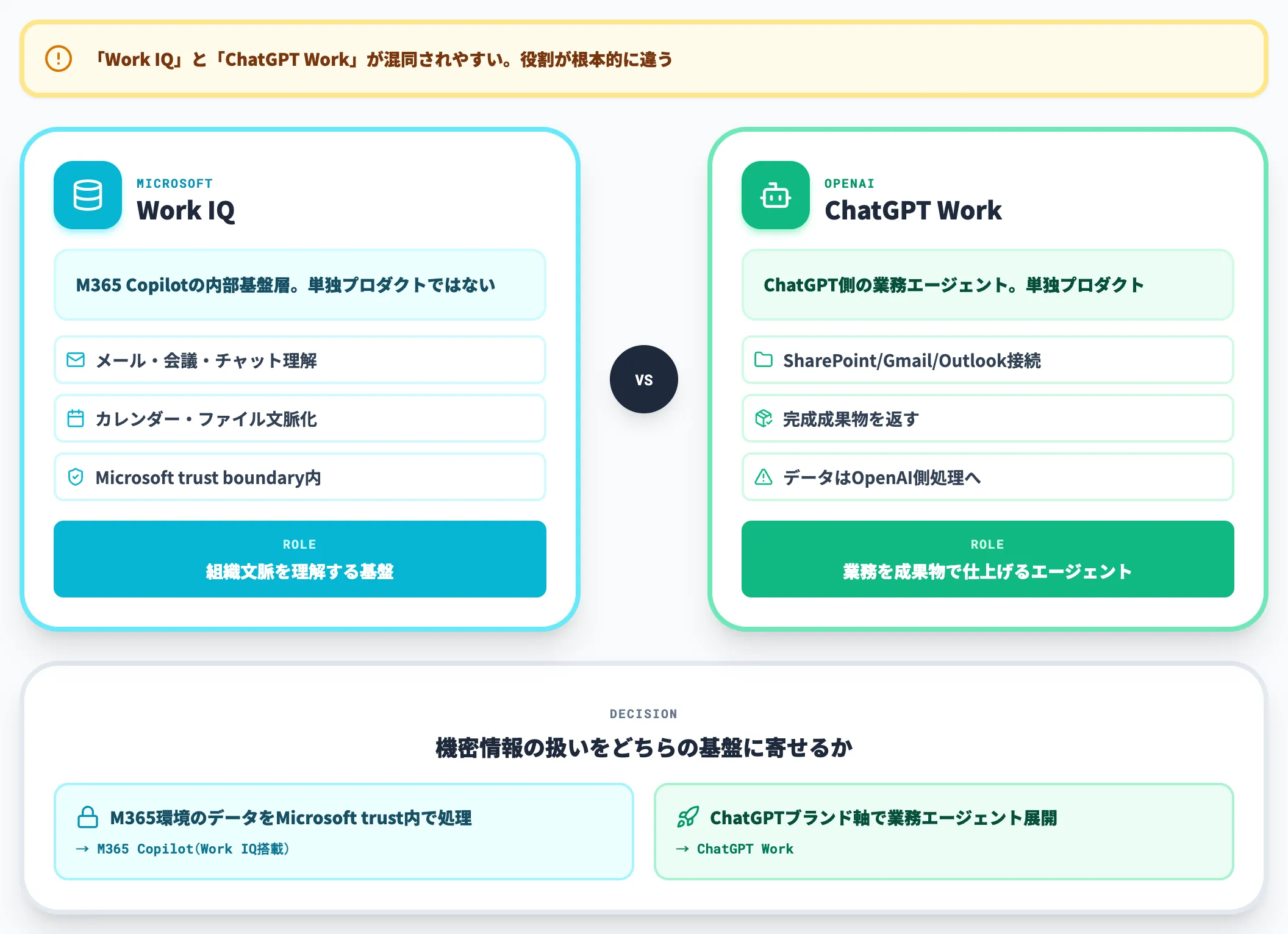Click the rocket icon in ChatGPT decision card

(x=688, y=817)
